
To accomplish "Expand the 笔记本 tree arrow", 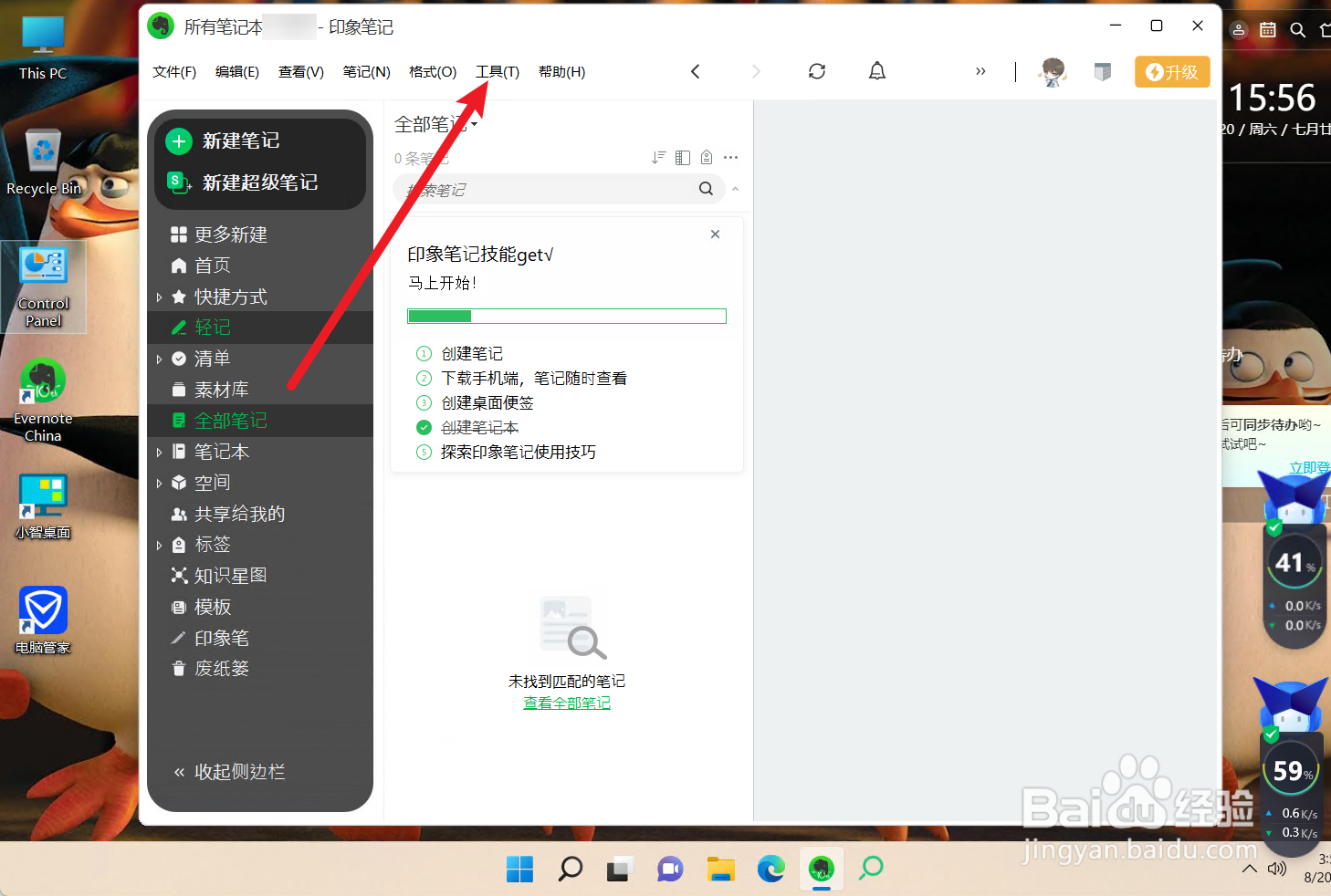I will 159,453.
